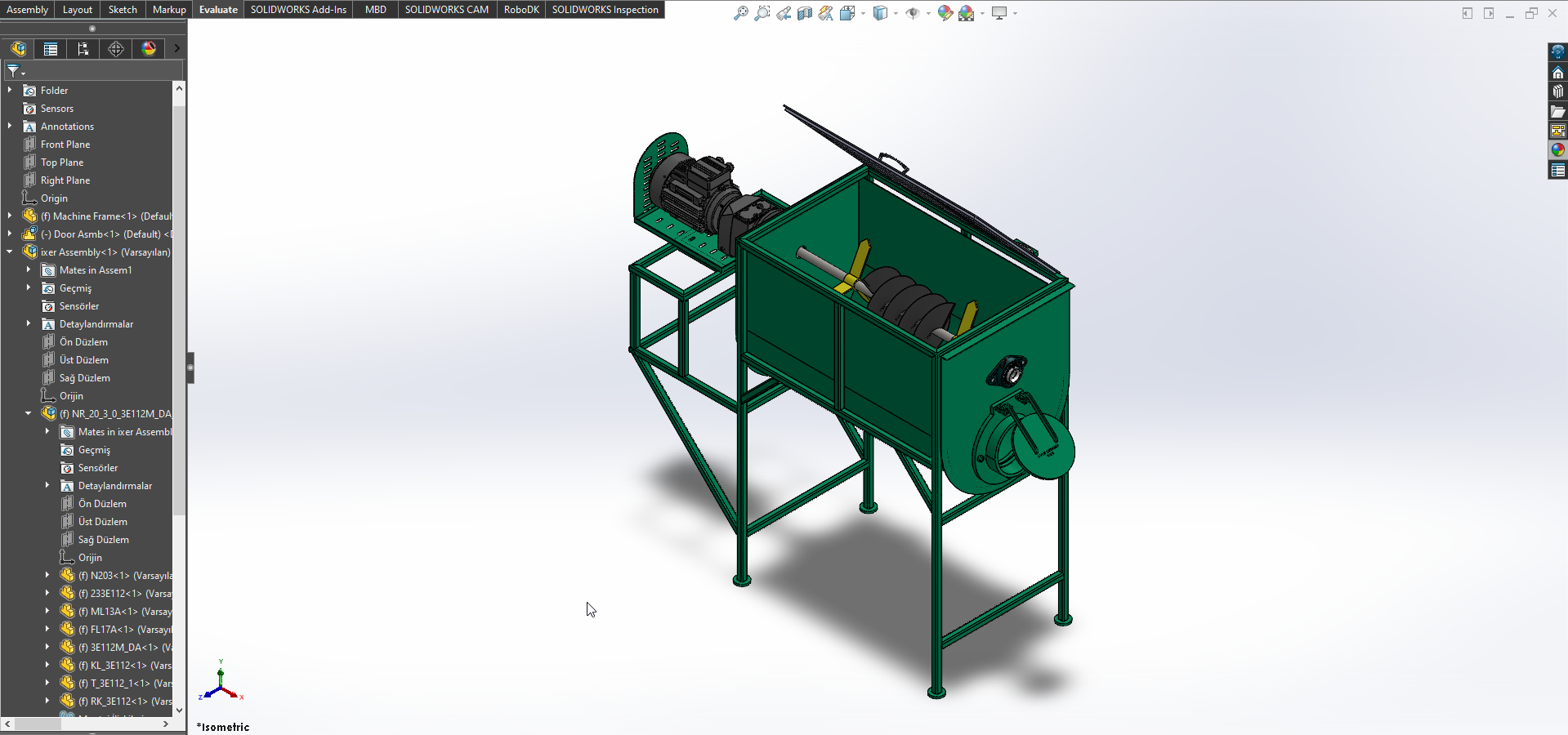Open the PropertyManager tab
Screen dimensions: 1568x735
click(x=51, y=49)
